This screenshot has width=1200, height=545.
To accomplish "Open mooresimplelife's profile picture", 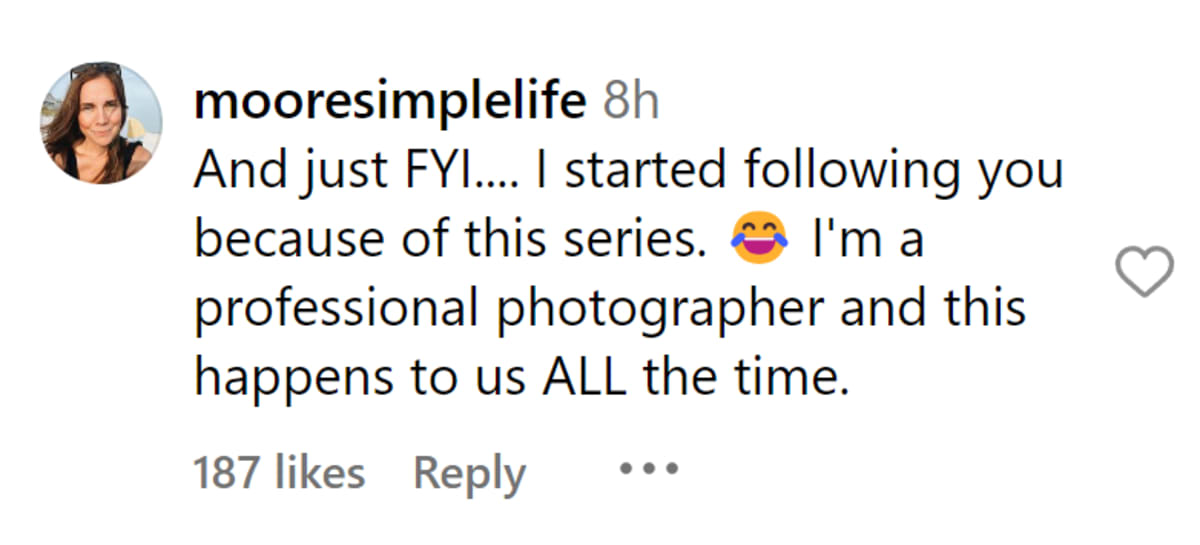I will (x=100, y=123).
